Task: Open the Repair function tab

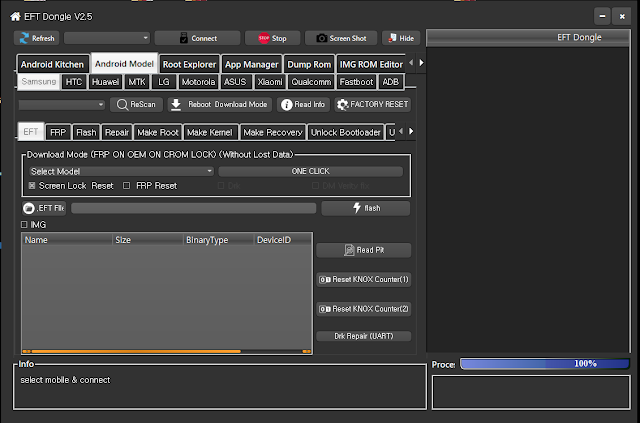Action: click(117, 132)
